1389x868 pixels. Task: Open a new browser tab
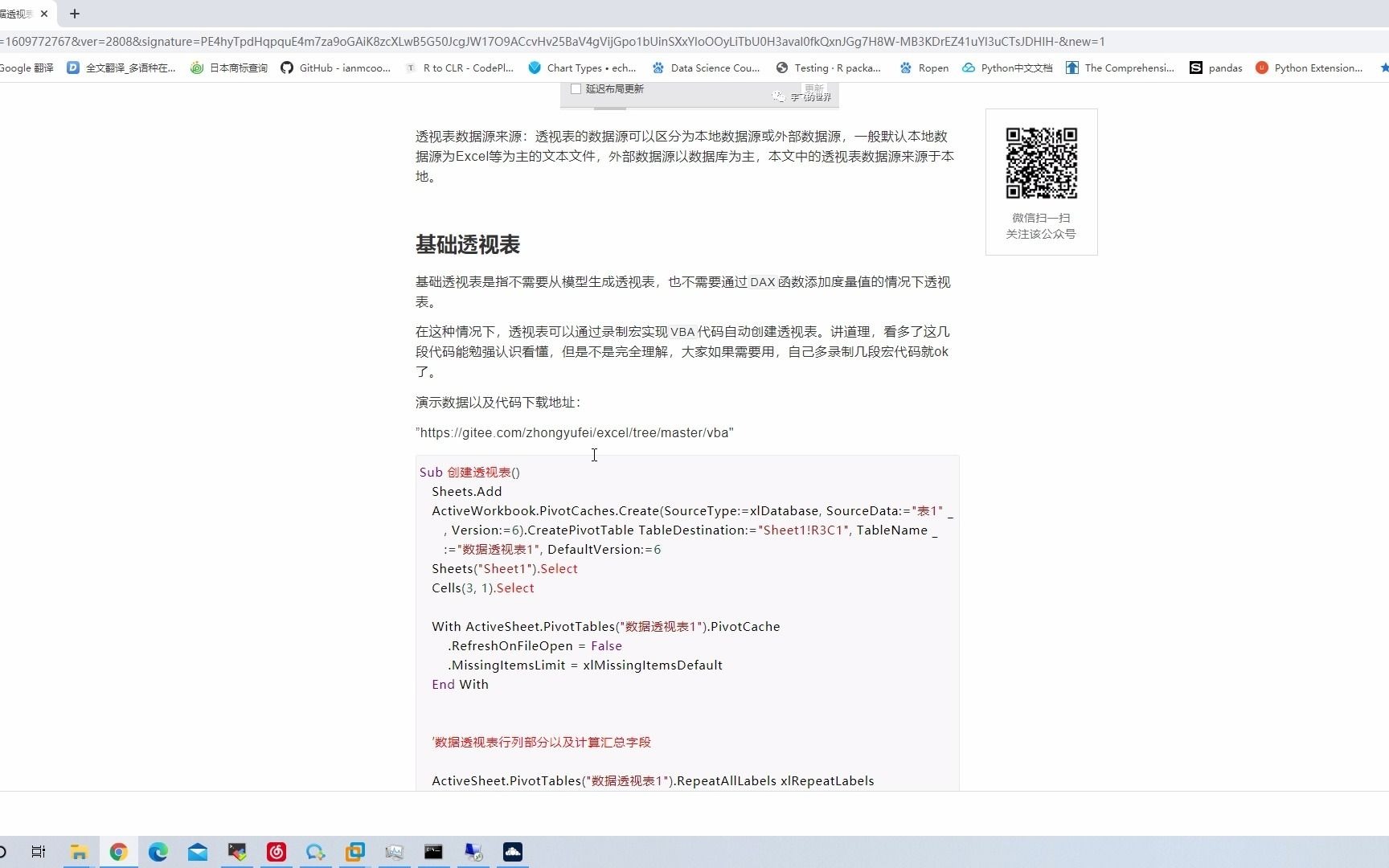tap(75, 14)
